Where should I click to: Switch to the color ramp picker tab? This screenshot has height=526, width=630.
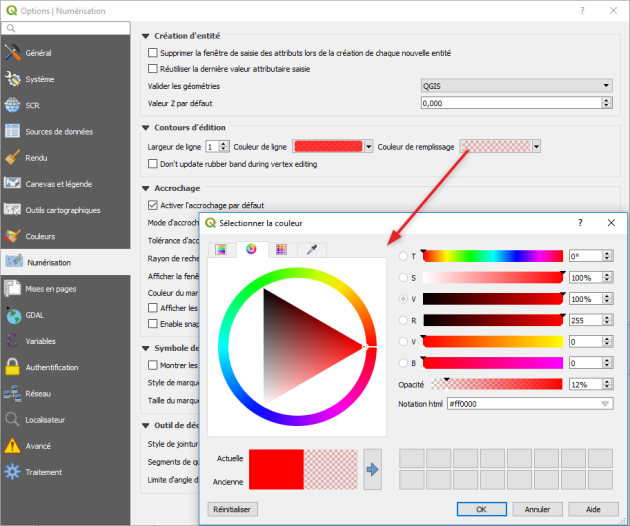pos(221,250)
